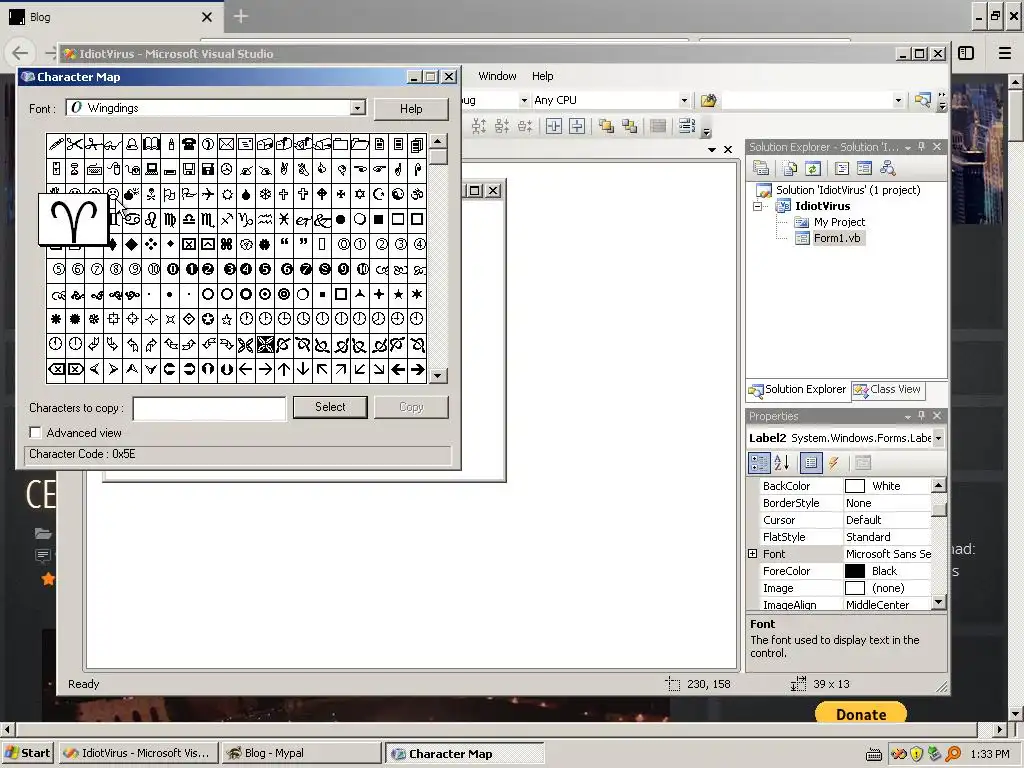Click the Image (none) preview swatch
This screenshot has width=1024, height=768.
pyautogui.click(x=855, y=588)
